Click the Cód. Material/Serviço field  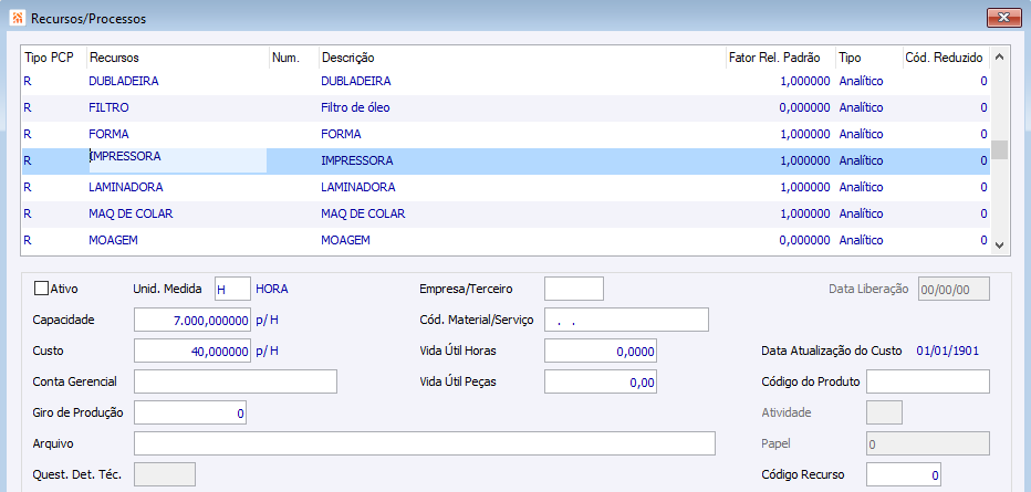(x=627, y=320)
